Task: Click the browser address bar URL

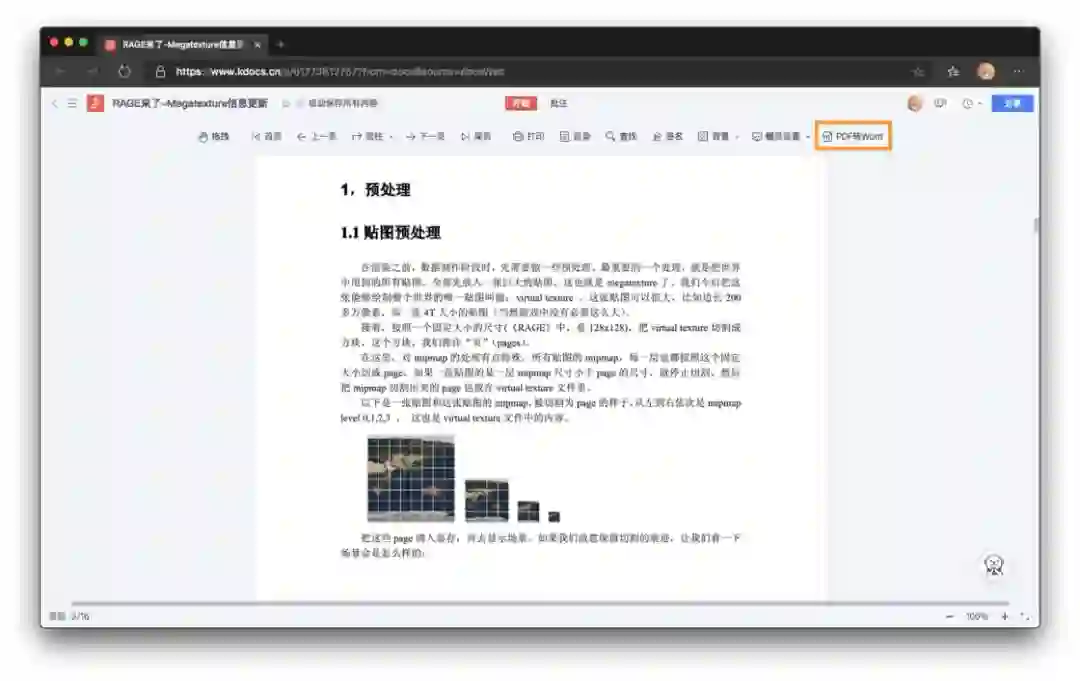Action: point(340,72)
